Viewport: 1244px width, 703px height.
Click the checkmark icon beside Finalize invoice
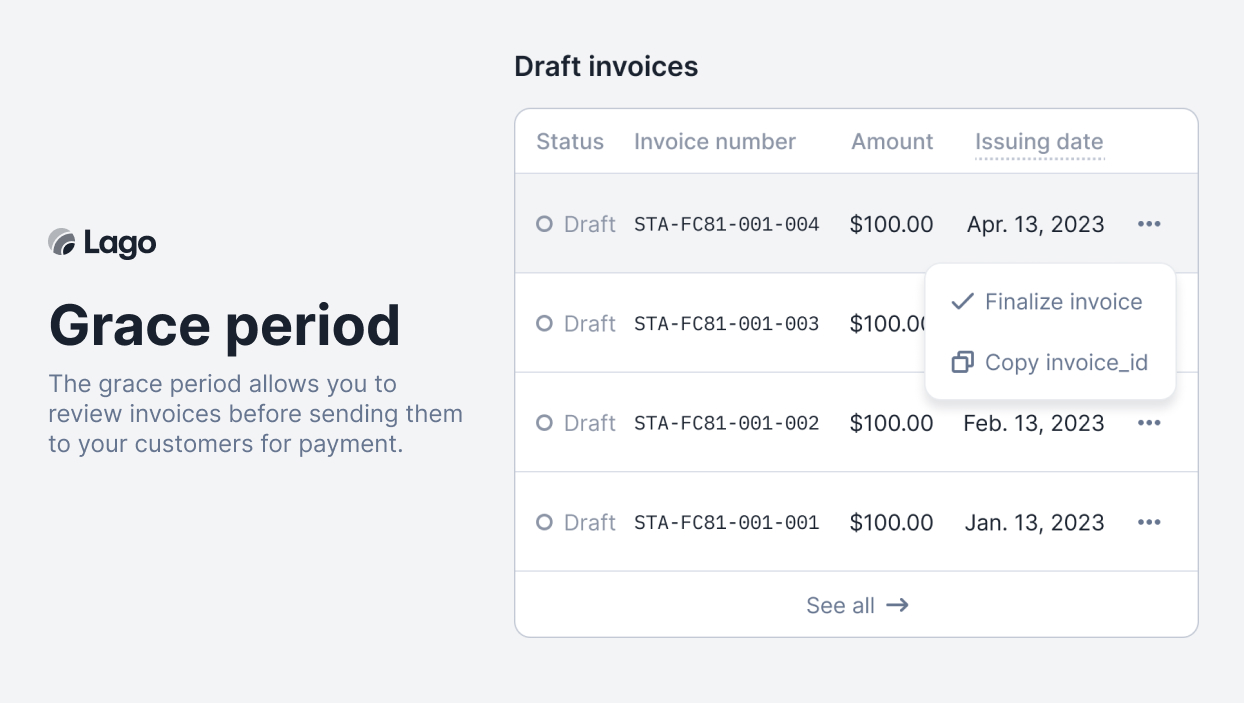coord(961,301)
